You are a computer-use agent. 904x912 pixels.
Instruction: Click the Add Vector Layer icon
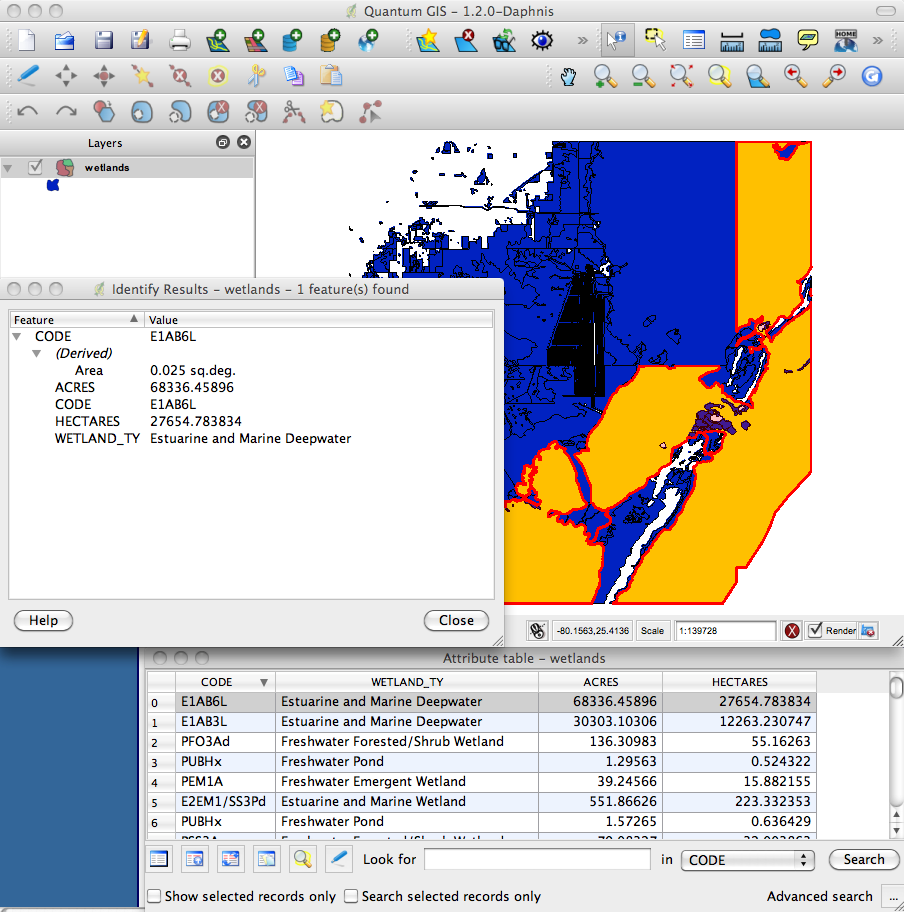[x=219, y=41]
